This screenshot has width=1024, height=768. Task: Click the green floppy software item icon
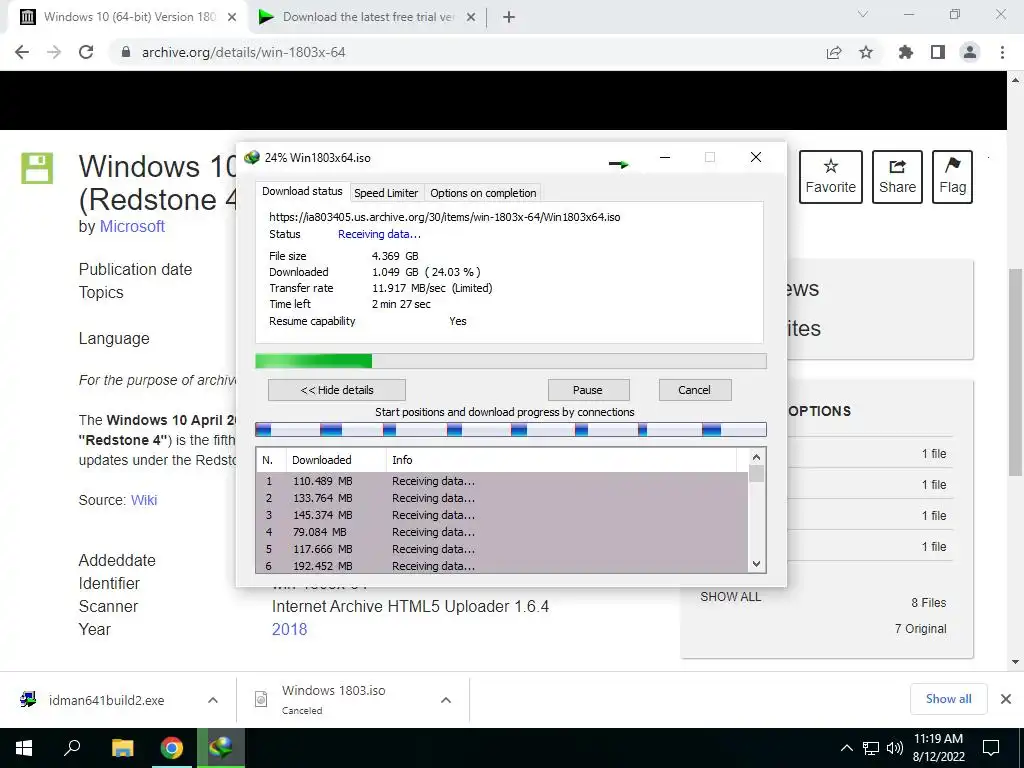37,168
